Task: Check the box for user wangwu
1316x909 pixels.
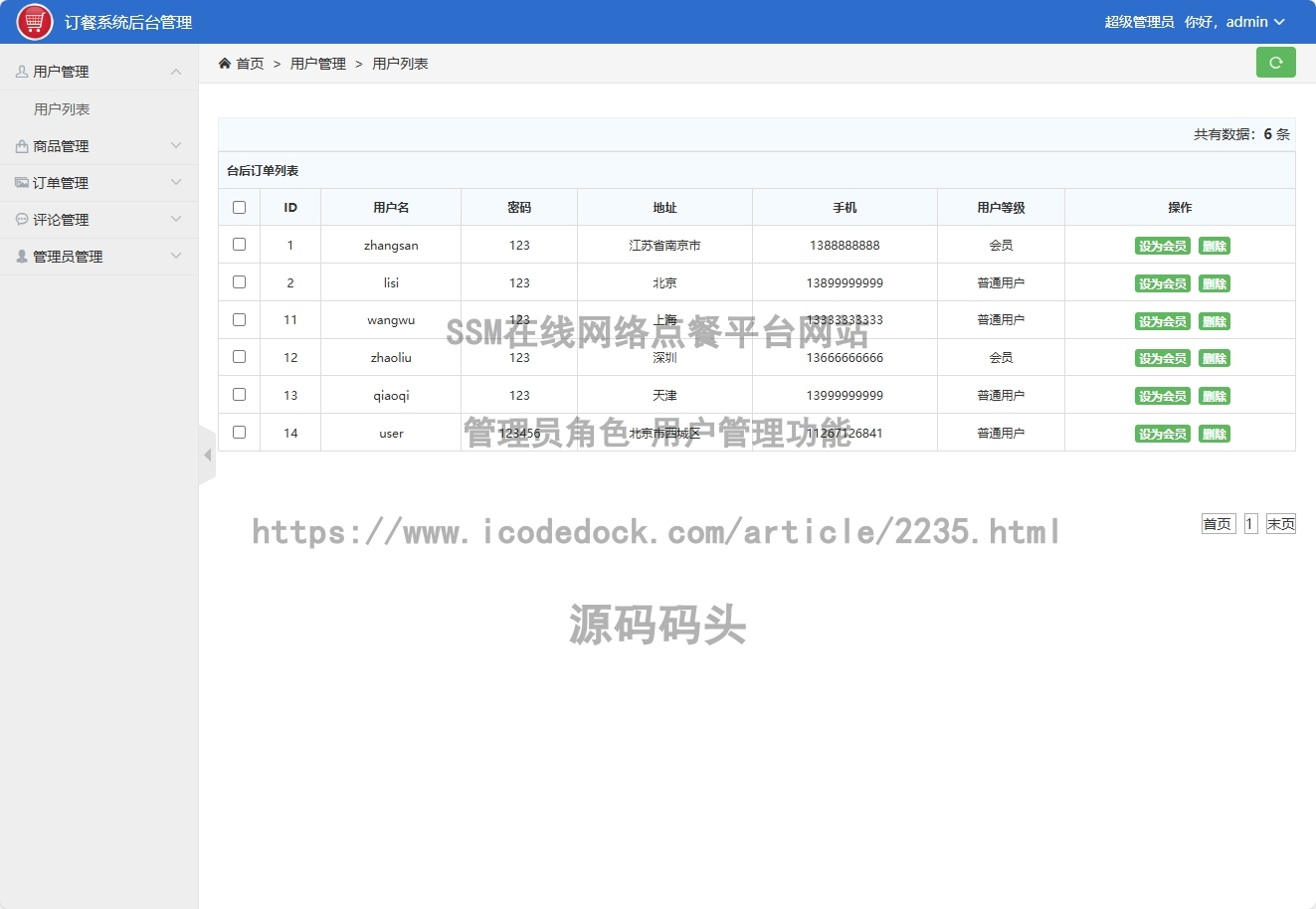Action: pyautogui.click(x=239, y=320)
